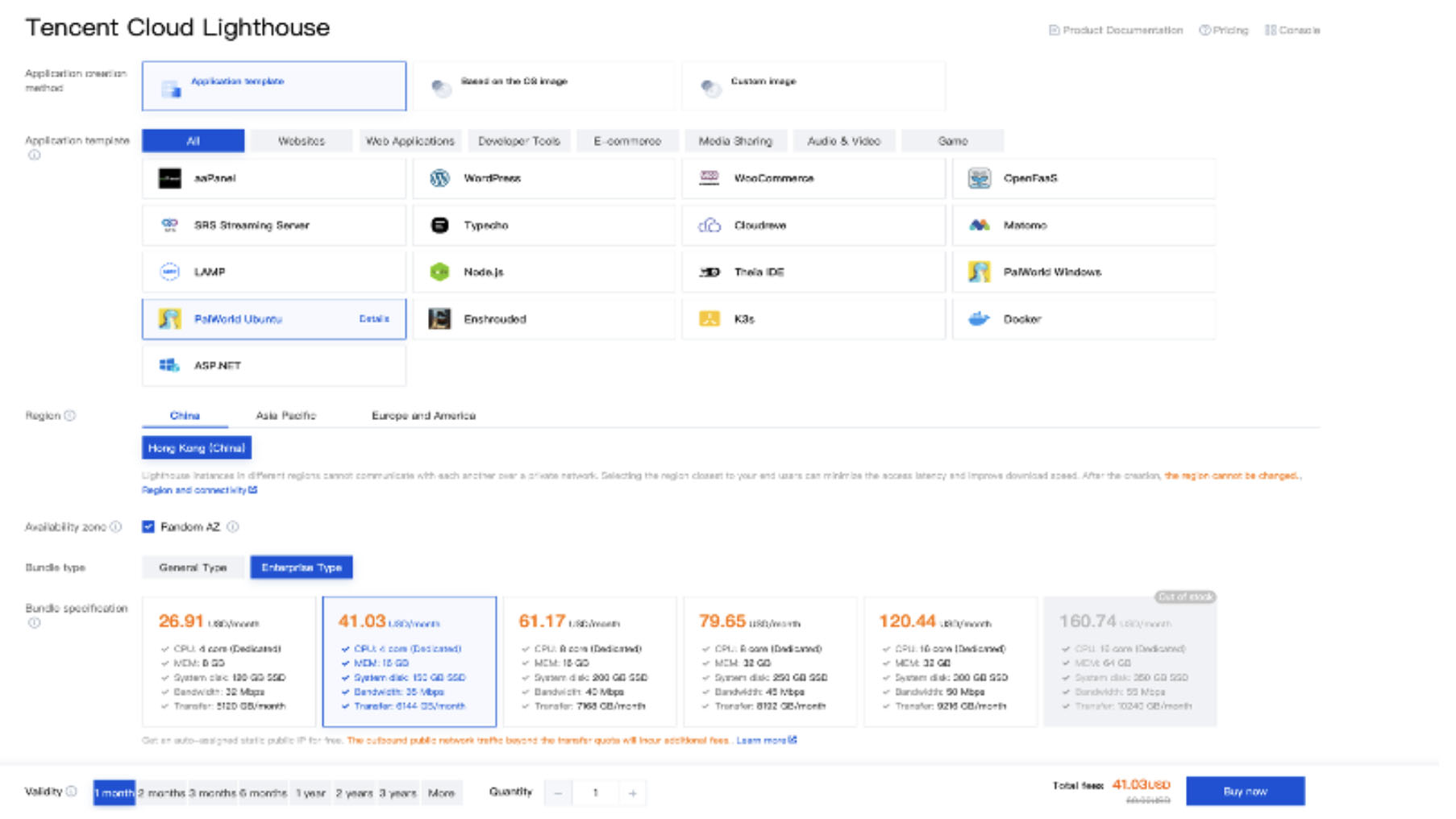Filter templates by E-commerce
1456x819 pixels.
[x=627, y=141]
